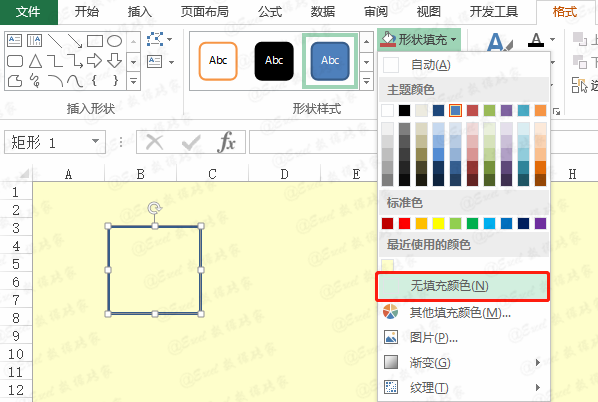The width and height of the screenshot is (598, 402).
Task: Open the 公式 tab
Action: pos(270,12)
